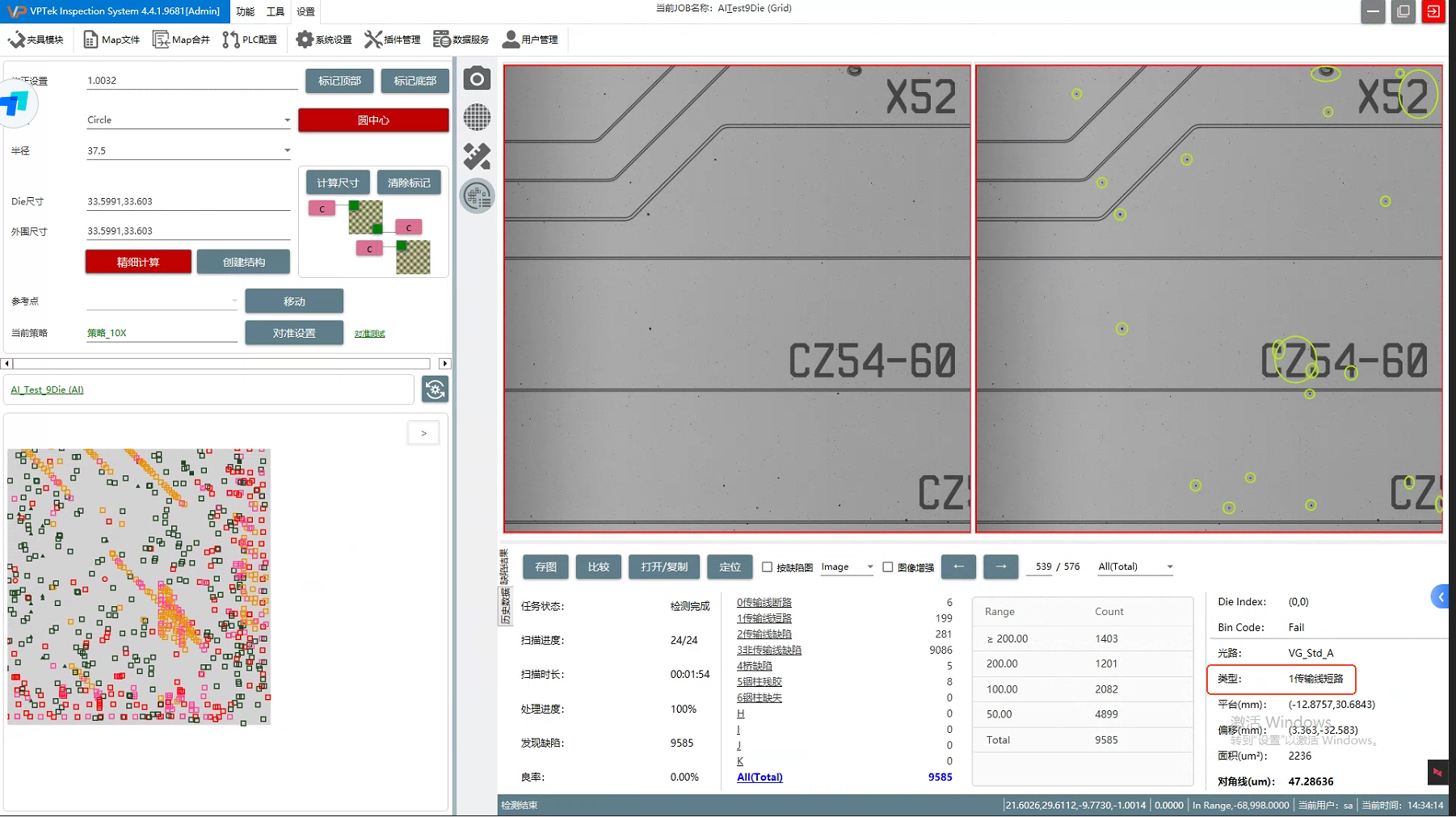Click the wafer defect map thumbnail
The width and height of the screenshot is (1456, 817).
coord(139,587)
